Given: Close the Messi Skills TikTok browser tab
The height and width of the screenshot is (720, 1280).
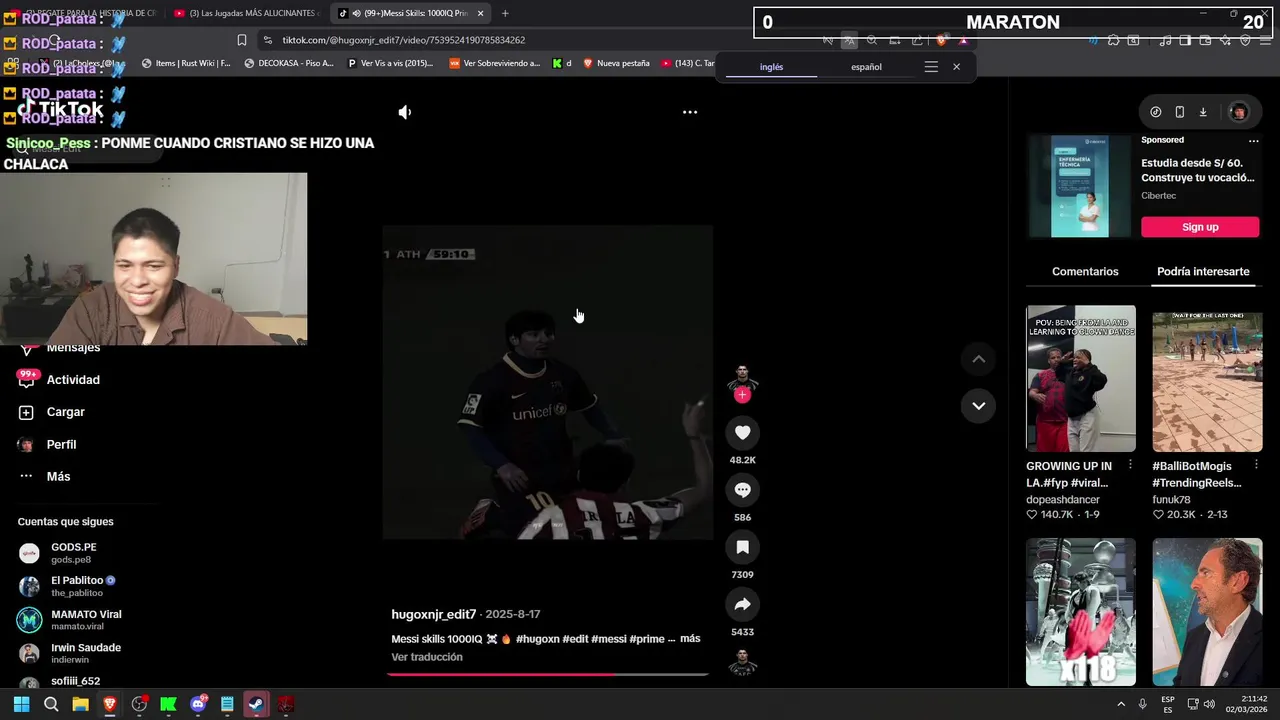Looking at the screenshot, I should click(480, 13).
